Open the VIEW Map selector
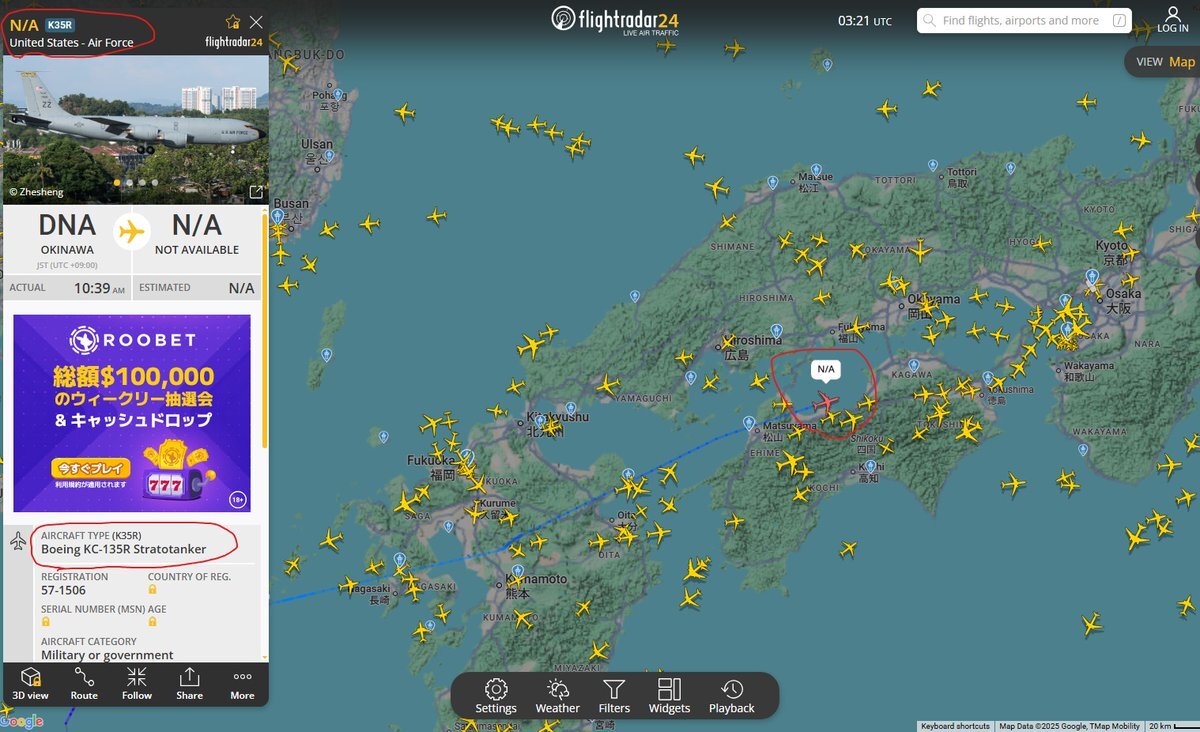 point(1165,62)
